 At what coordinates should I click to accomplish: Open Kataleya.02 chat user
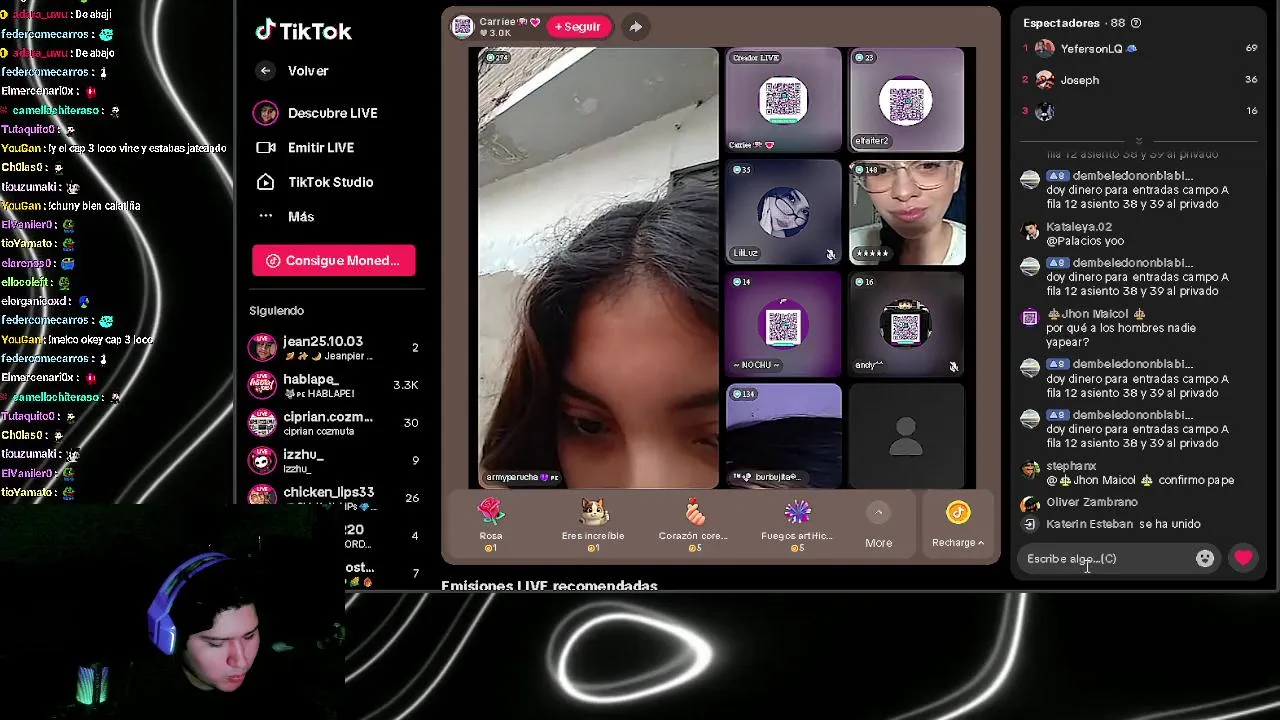(x=1079, y=227)
